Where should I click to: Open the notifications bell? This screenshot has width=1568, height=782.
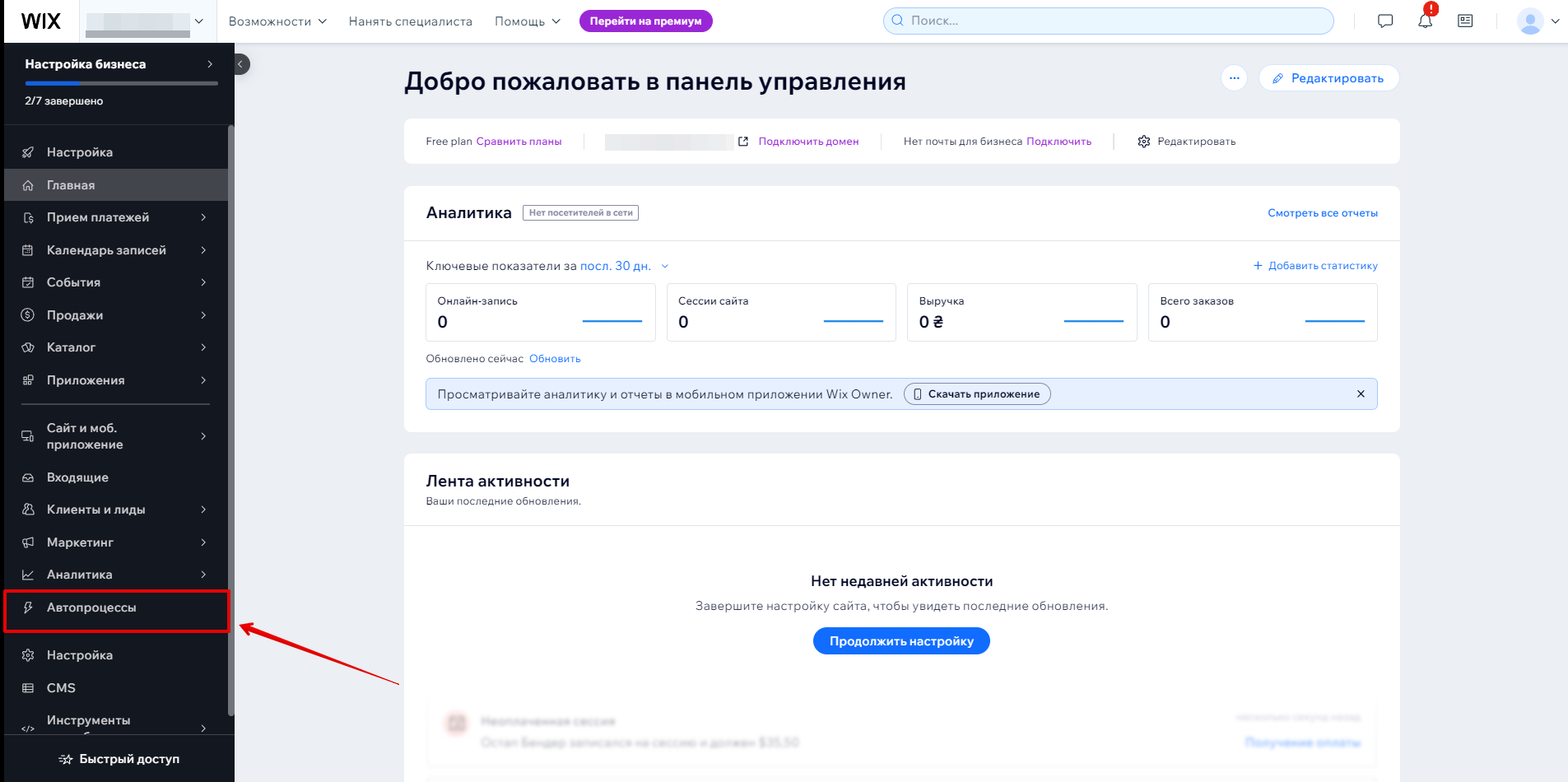click(1426, 21)
